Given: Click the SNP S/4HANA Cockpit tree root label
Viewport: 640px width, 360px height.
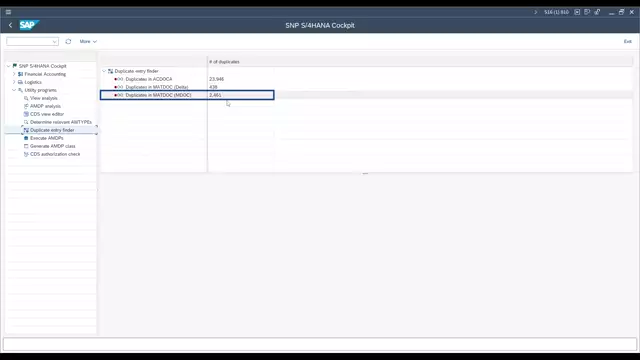Looking at the screenshot, I should [x=42, y=66].
